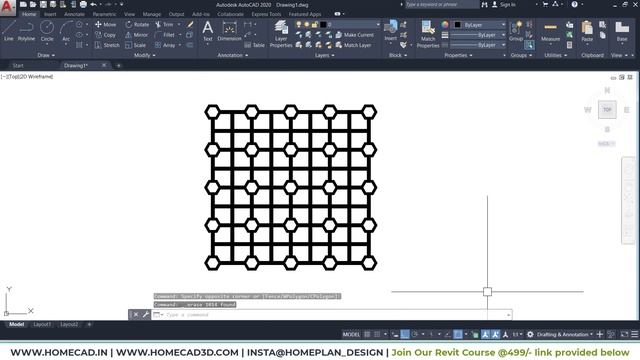Switch to the Layout1 tab
Screen dimensions: 640x360
click(x=42, y=324)
